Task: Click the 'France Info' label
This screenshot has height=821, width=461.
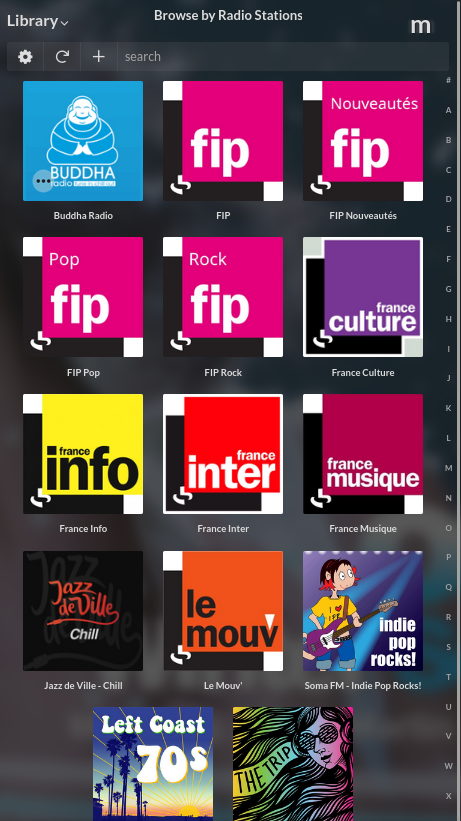Action: tap(83, 529)
